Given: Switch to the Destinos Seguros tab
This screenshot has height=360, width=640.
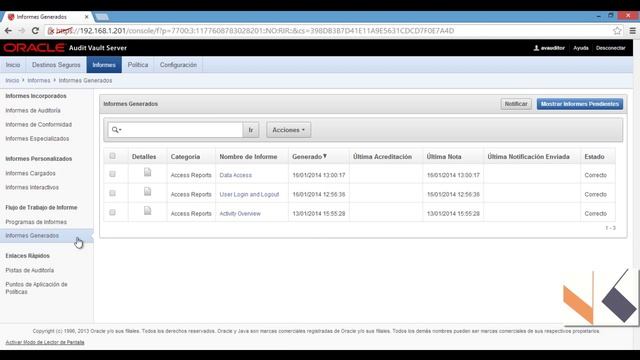Looking at the screenshot, I should click(x=56, y=65).
